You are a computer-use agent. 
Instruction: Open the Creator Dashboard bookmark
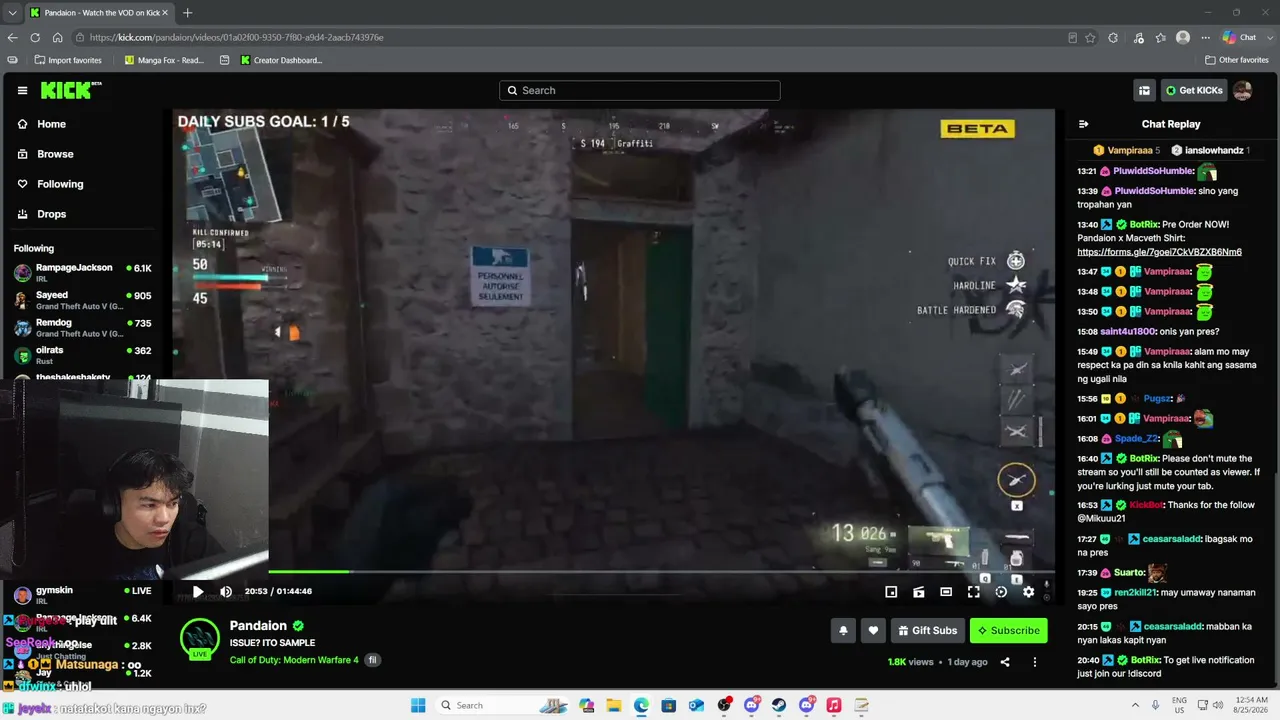coord(281,60)
